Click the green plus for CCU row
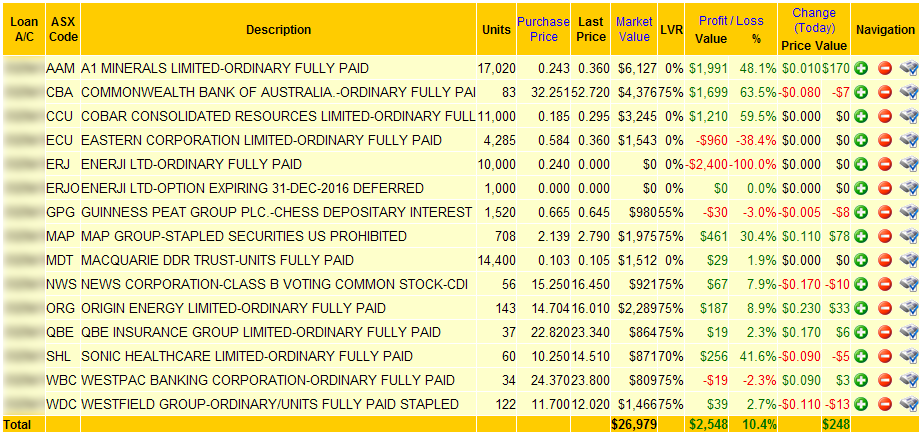 coord(861,116)
